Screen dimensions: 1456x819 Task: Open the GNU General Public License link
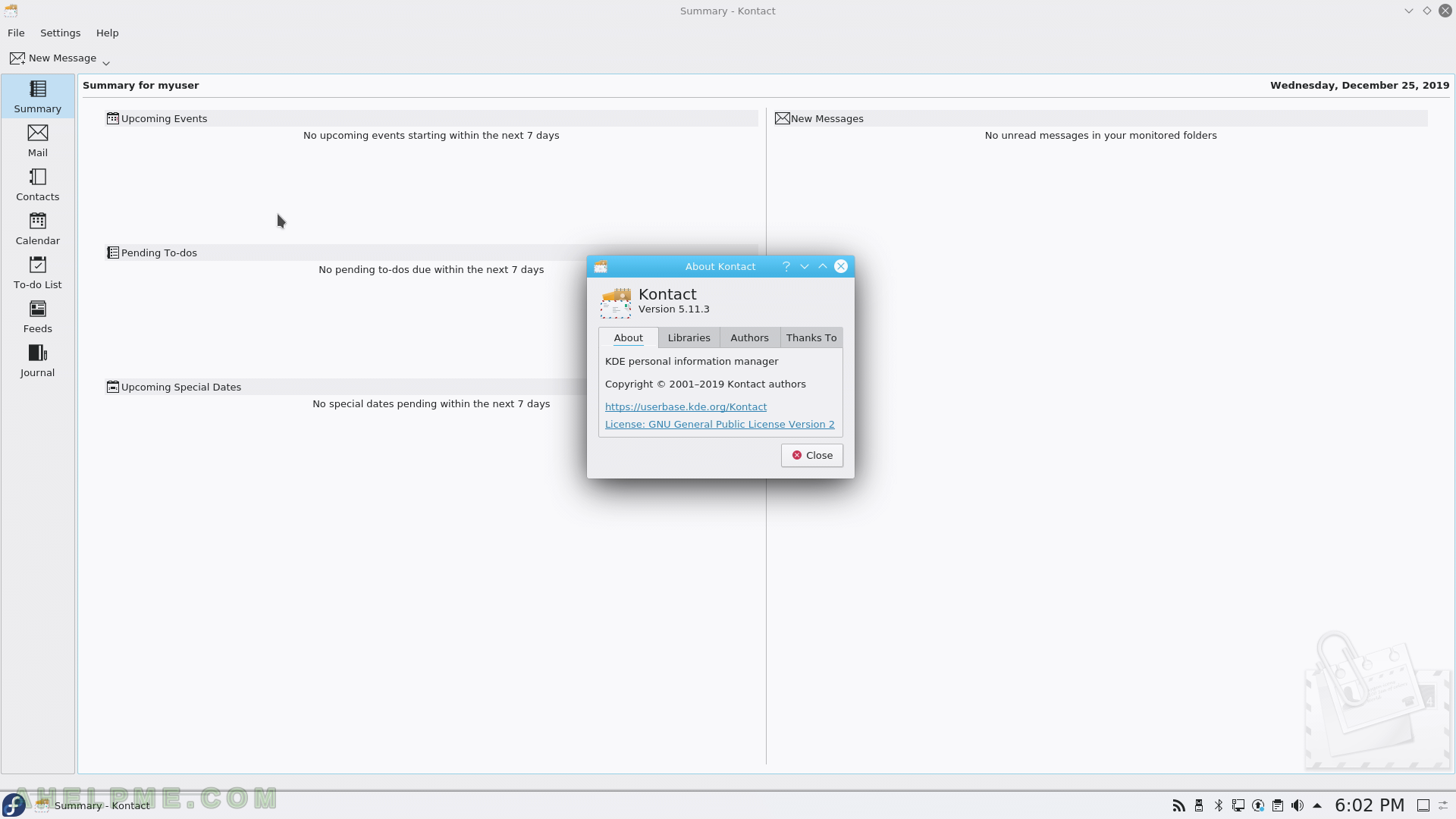pyautogui.click(x=720, y=425)
